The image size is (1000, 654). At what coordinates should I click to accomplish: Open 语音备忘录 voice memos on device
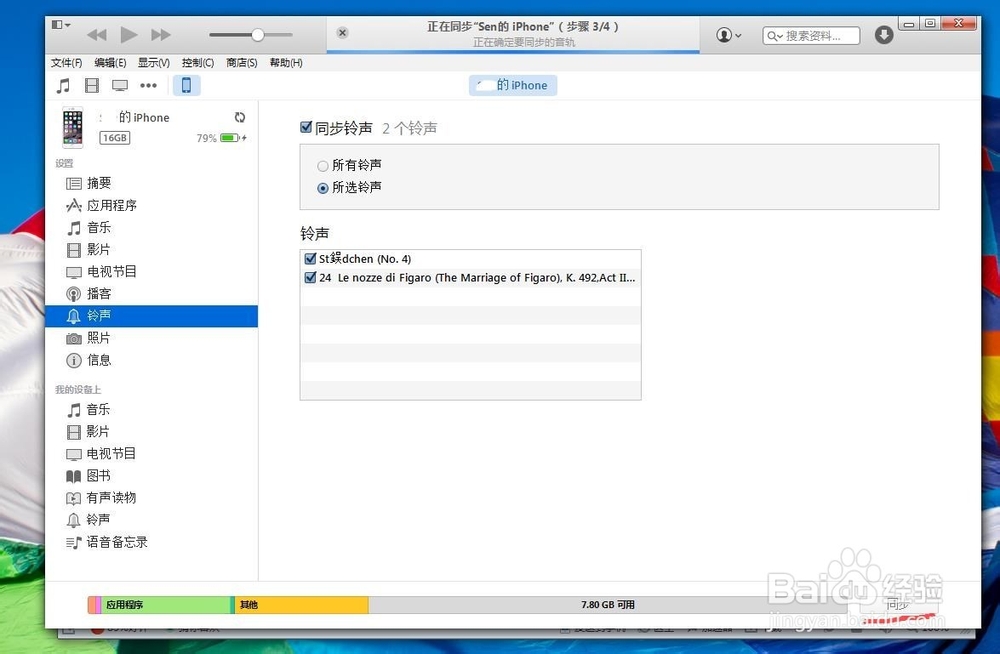152,542
